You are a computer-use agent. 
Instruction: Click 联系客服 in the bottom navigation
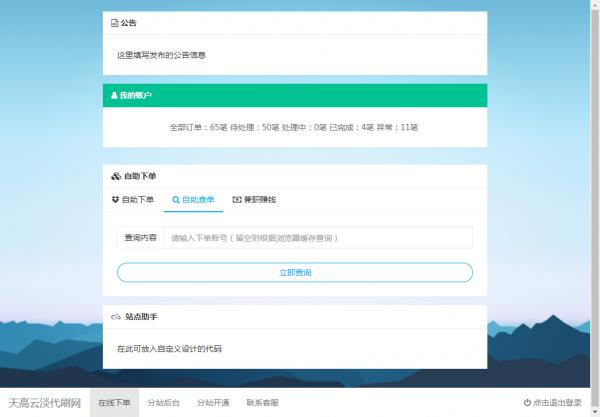[x=262, y=403]
